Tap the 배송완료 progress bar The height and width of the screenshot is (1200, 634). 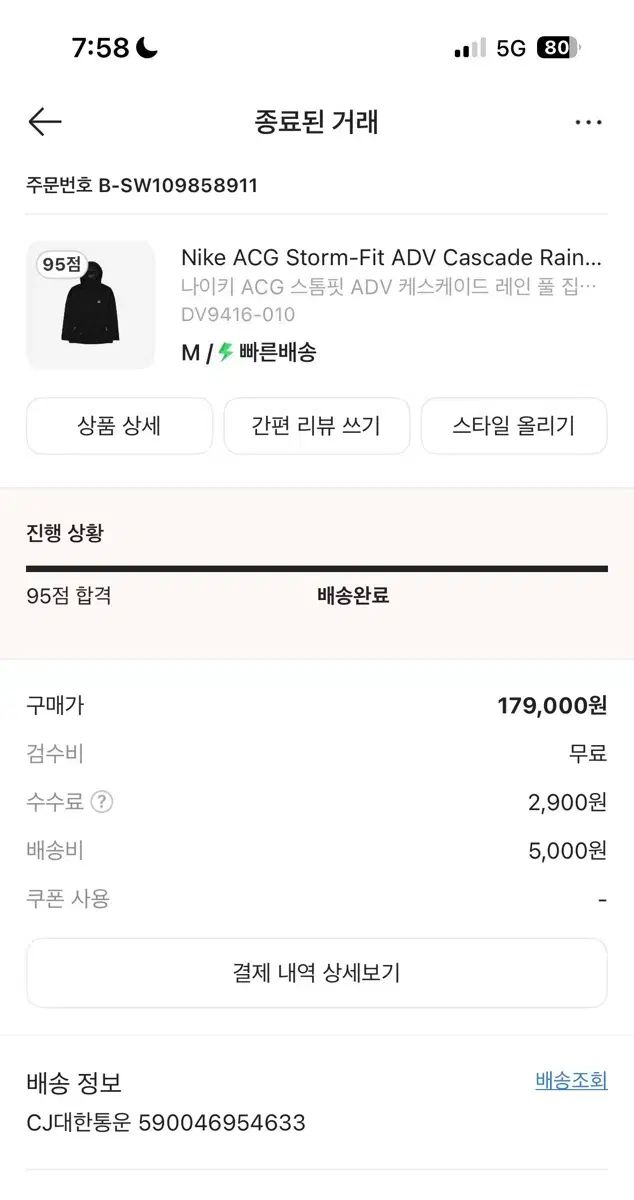click(x=317, y=569)
